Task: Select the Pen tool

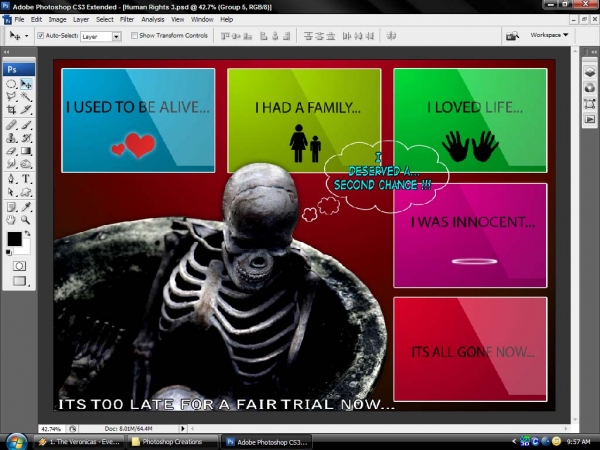Action: [x=11, y=179]
